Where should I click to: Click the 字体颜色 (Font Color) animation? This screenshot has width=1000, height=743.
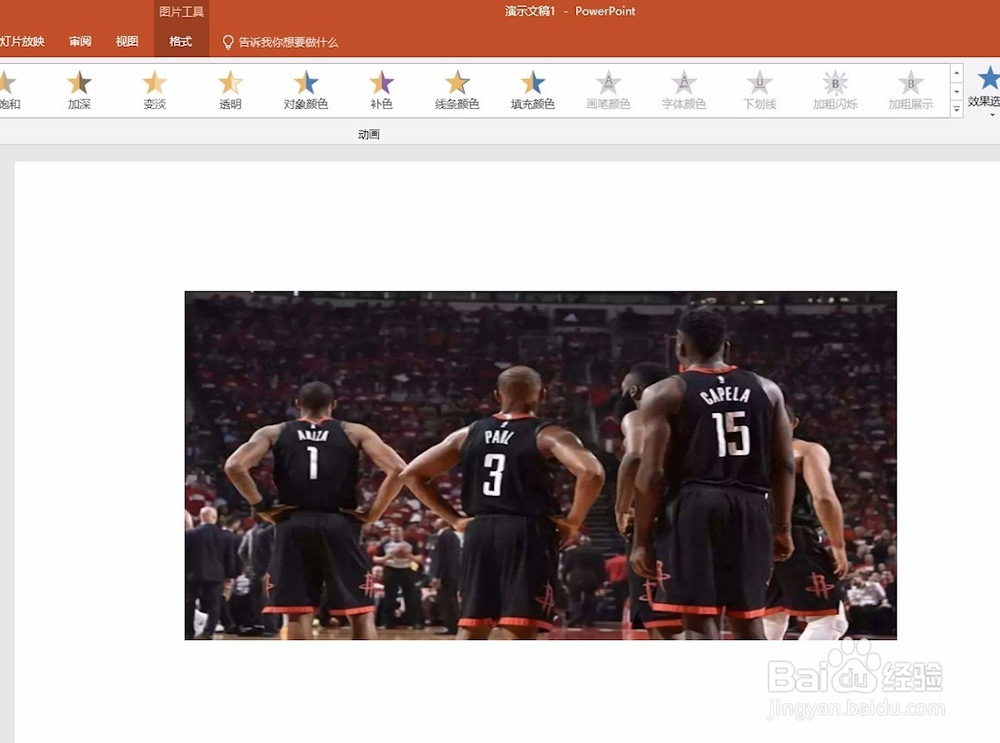(x=684, y=90)
